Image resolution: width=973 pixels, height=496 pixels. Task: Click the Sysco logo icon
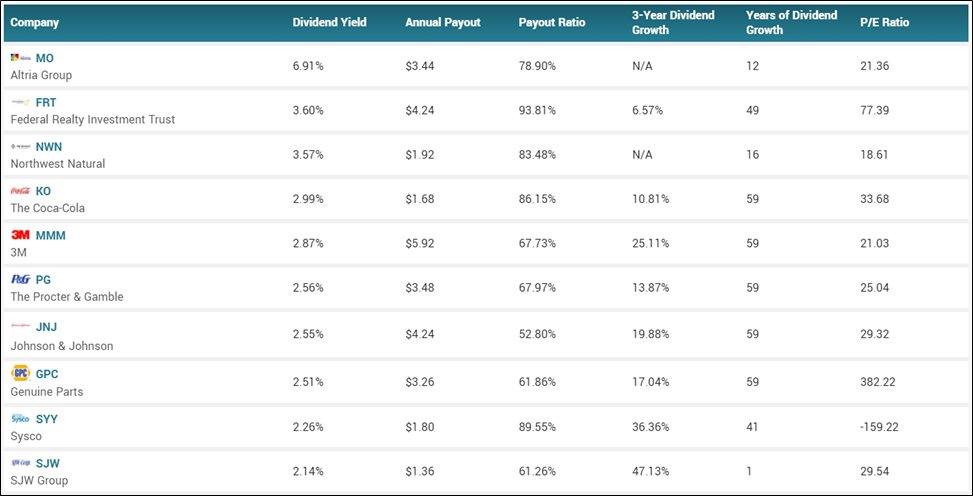(x=20, y=419)
